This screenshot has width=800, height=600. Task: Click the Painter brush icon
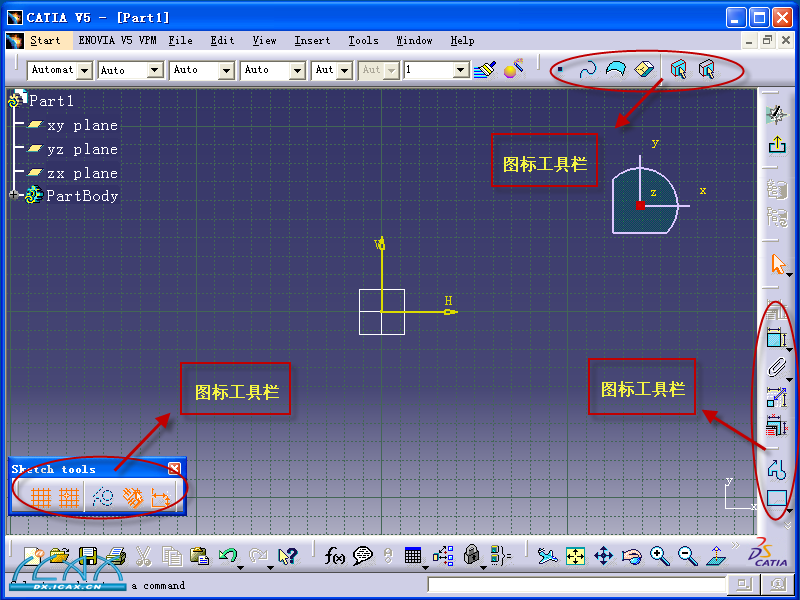pos(486,70)
